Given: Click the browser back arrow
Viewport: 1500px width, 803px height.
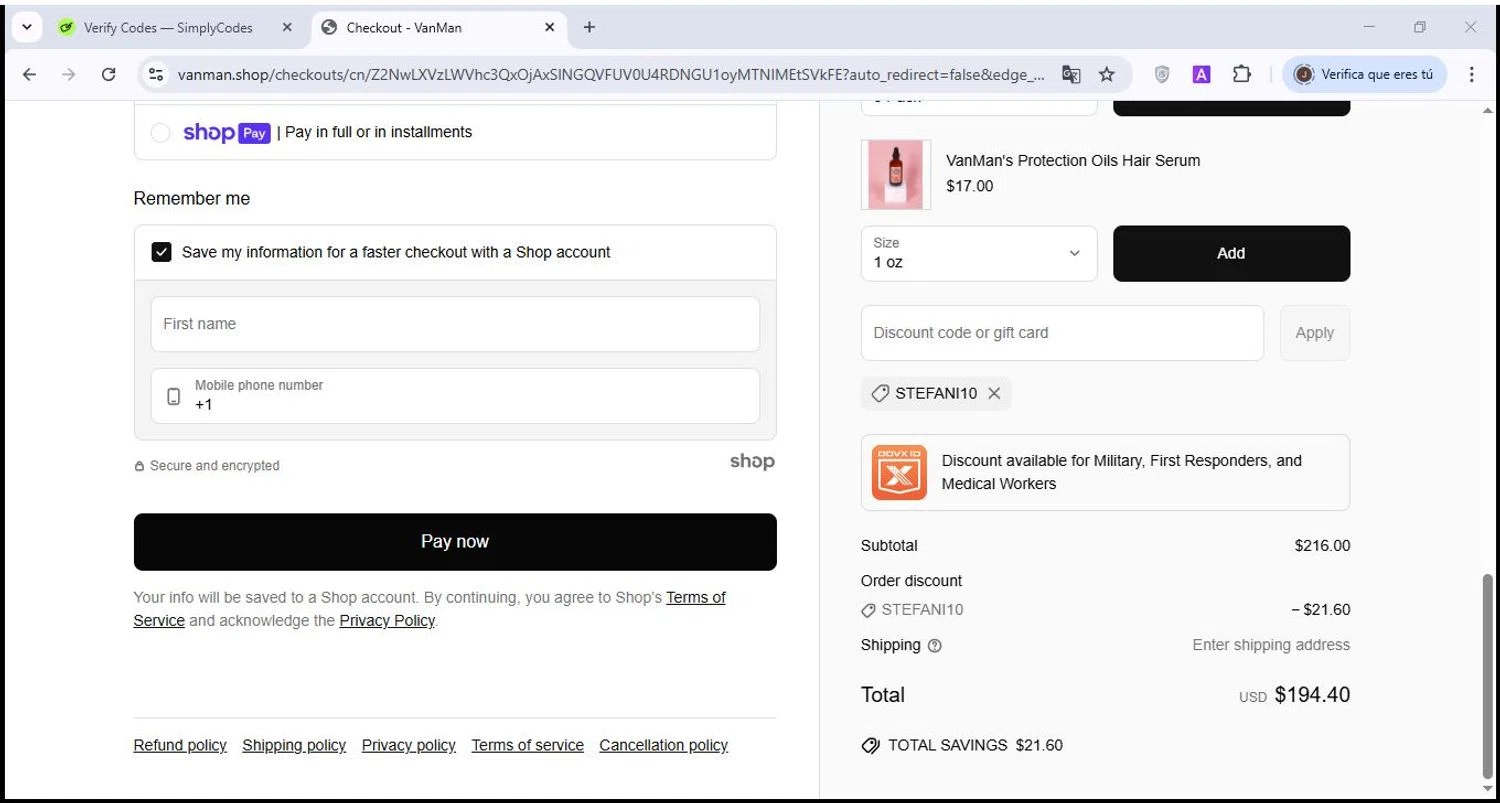Looking at the screenshot, I should coord(29,74).
